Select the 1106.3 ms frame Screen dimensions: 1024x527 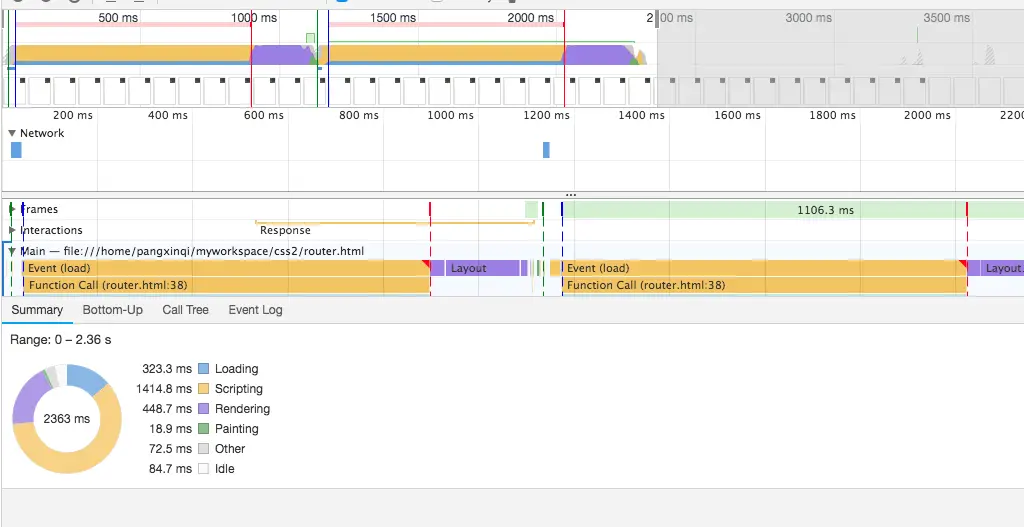(x=793, y=210)
